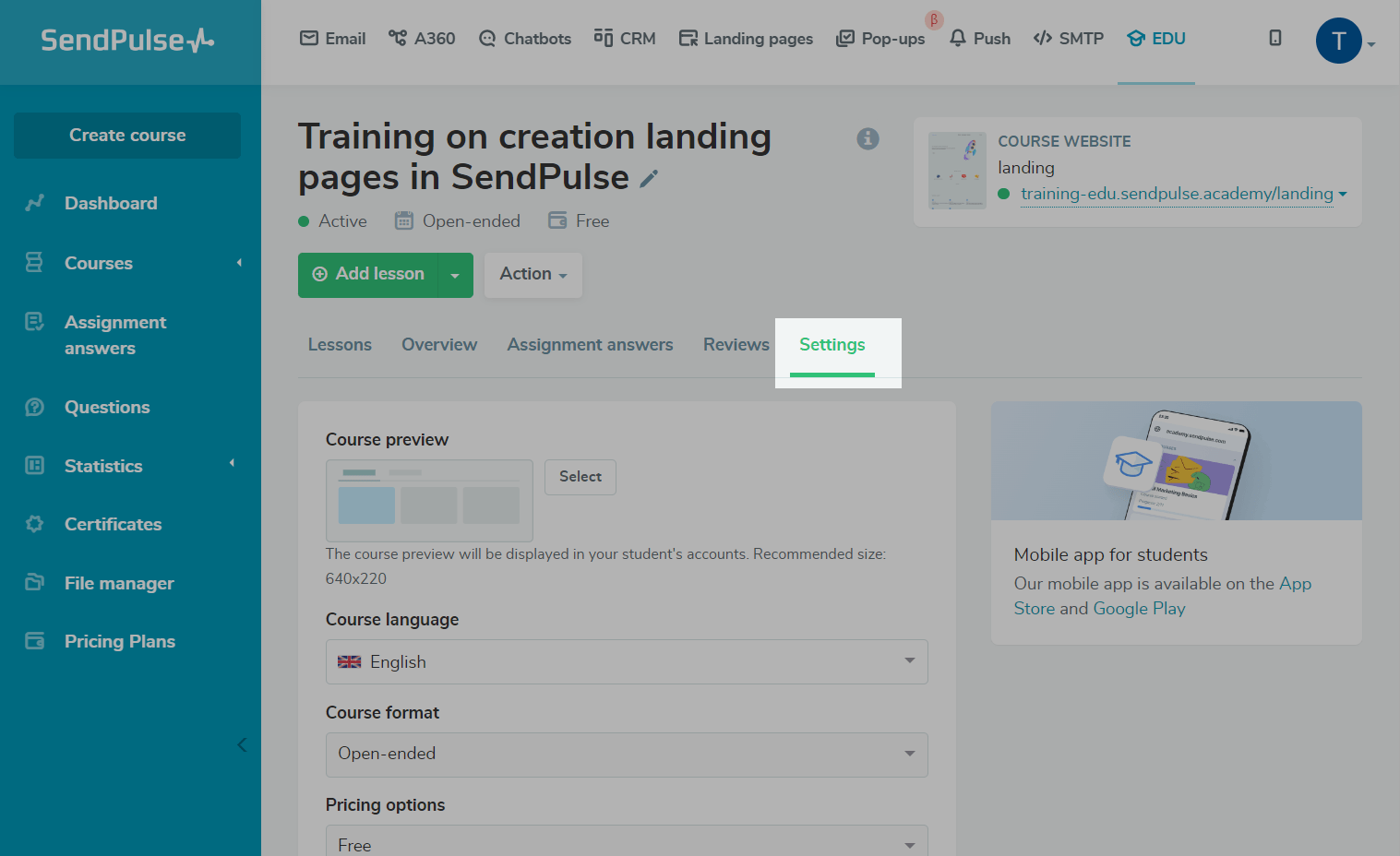Open the Action dropdown menu
The width and height of the screenshot is (1400, 856).
(x=532, y=275)
